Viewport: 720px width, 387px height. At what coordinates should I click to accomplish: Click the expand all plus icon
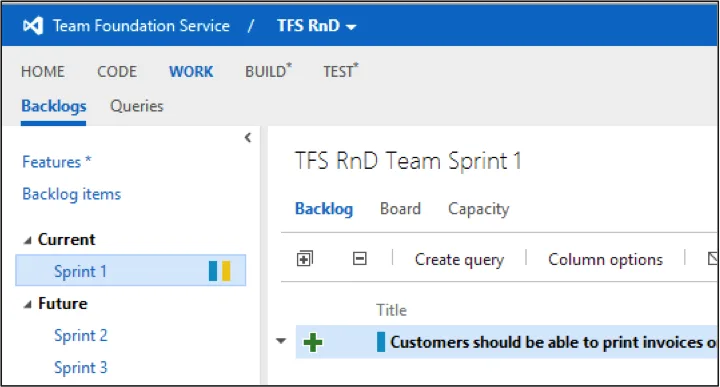304,258
